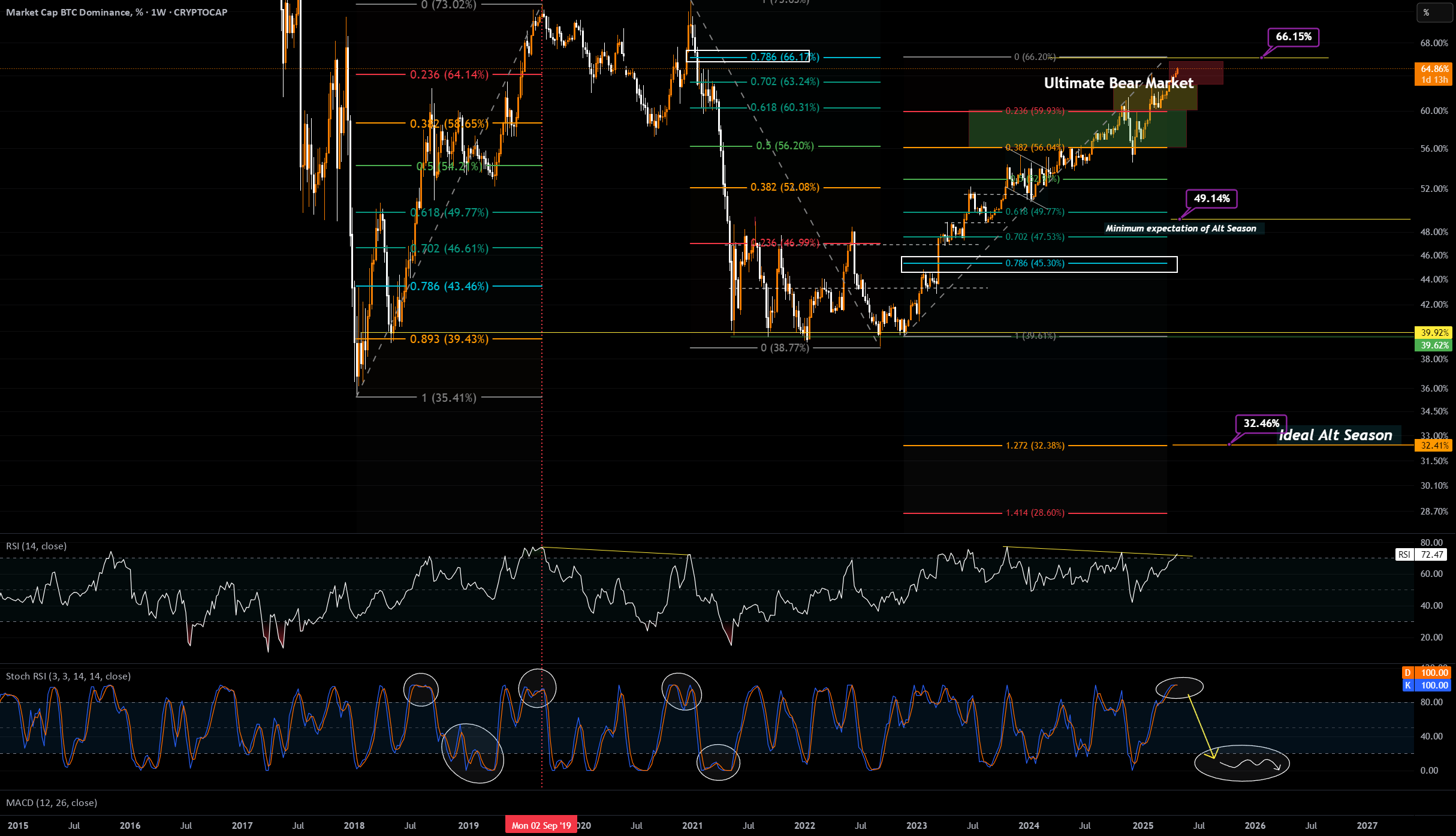The width and height of the screenshot is (1456, 836).
Task: Expand the collapsed MACD (12, 26, close) pane
Action: 52,802
